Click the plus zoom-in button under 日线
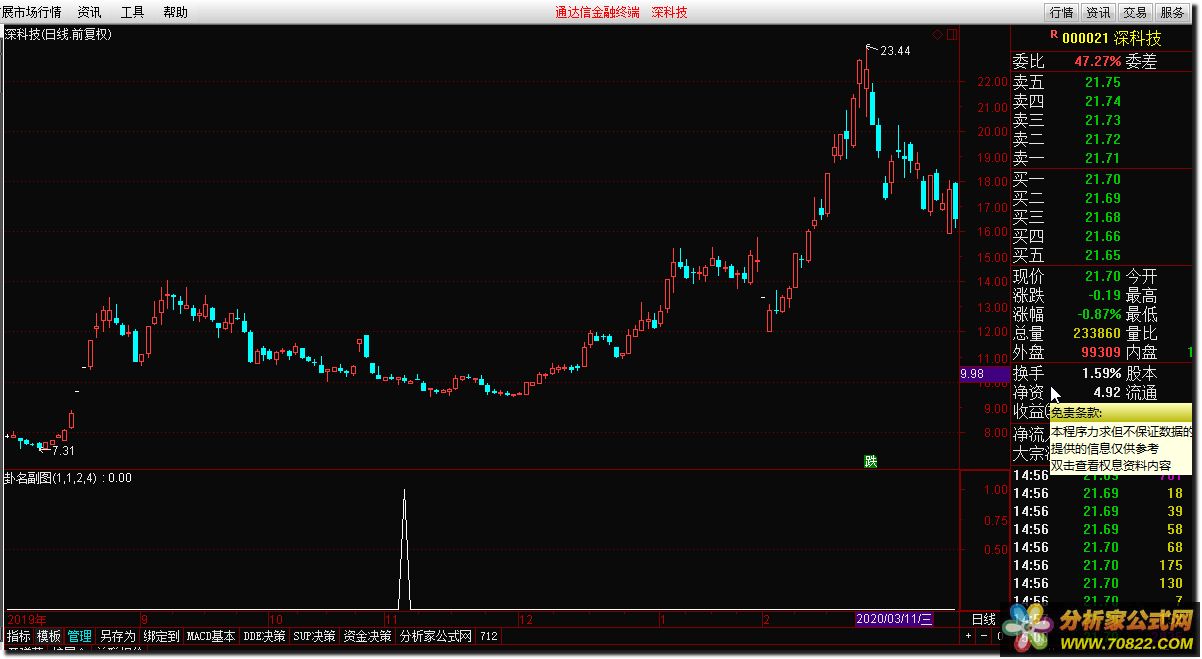Viewport: 1202px width, 659px height. coord(969,636)
